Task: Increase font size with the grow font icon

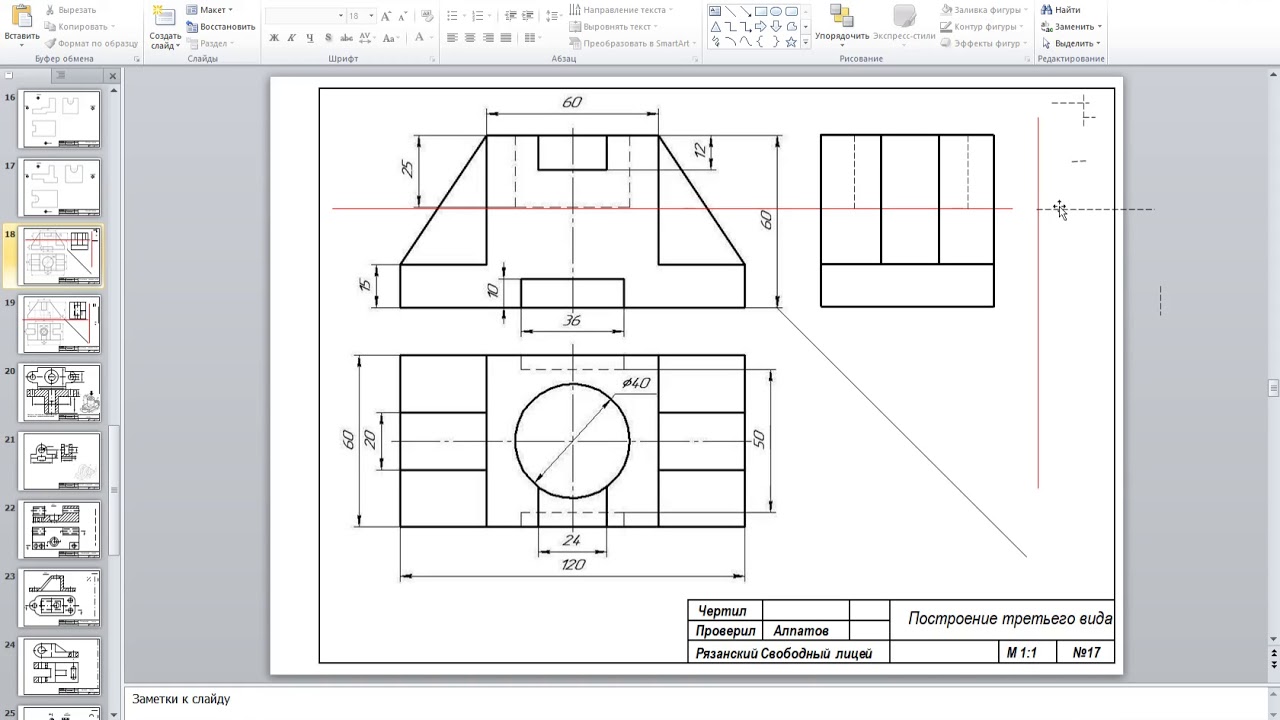Action: pyautogui.click(x=386, y=16)
